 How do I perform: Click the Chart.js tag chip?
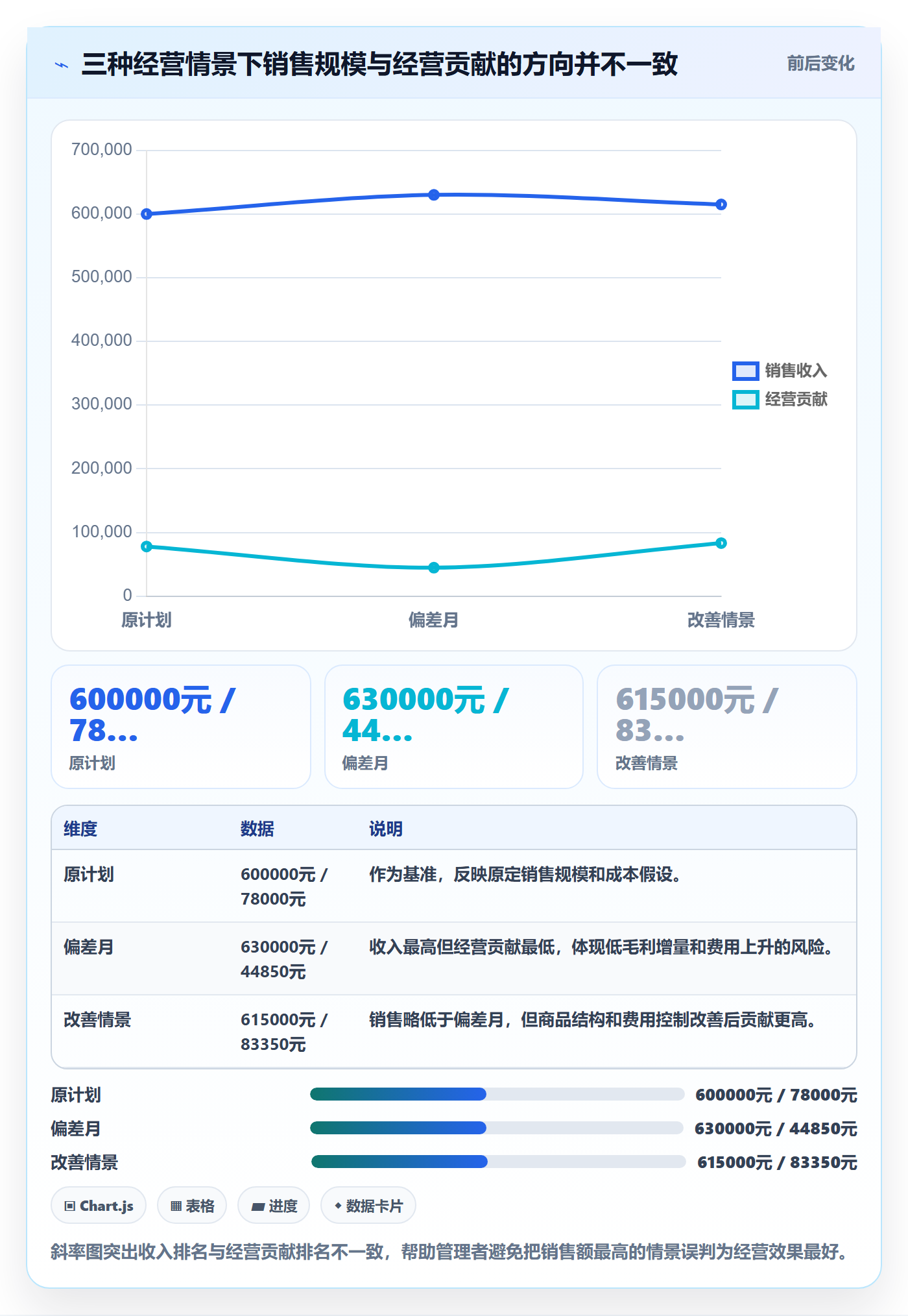(99, 1206)
